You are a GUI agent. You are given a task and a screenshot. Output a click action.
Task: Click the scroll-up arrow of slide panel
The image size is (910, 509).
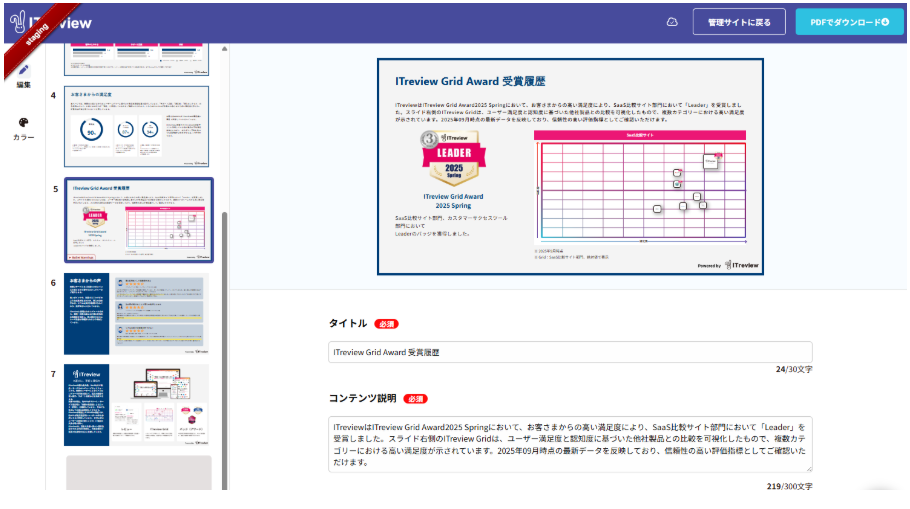[224, 49]
